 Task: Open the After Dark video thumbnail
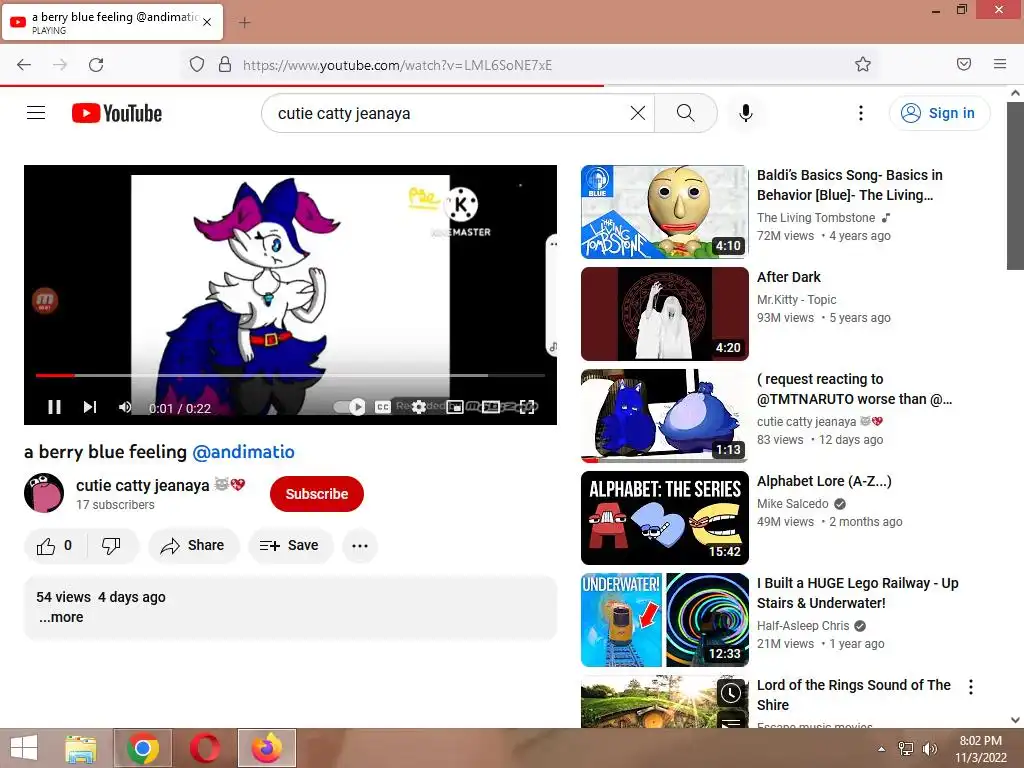[x=664, y=313]
